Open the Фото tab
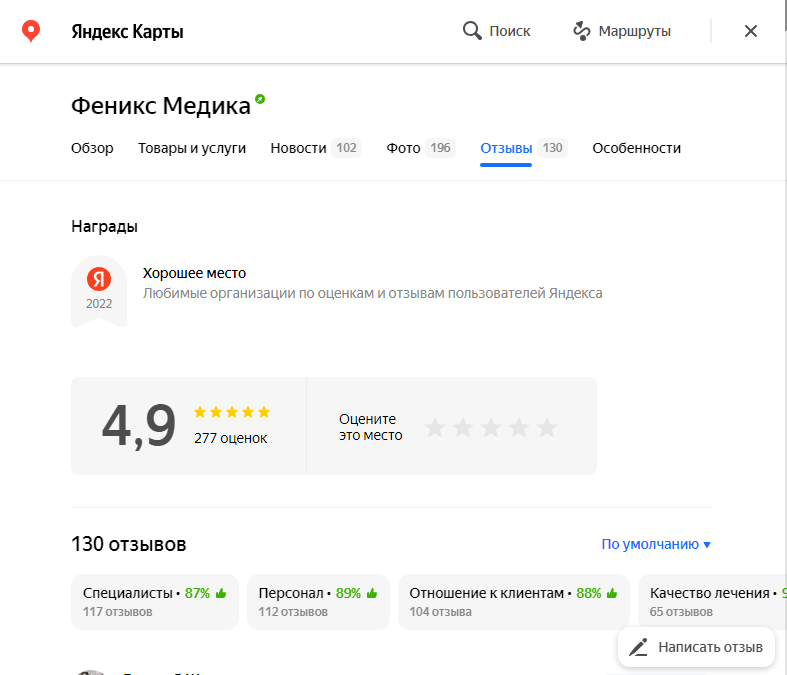Image resolution: width=787 pixels, height=675 pixels. point(421,148)
